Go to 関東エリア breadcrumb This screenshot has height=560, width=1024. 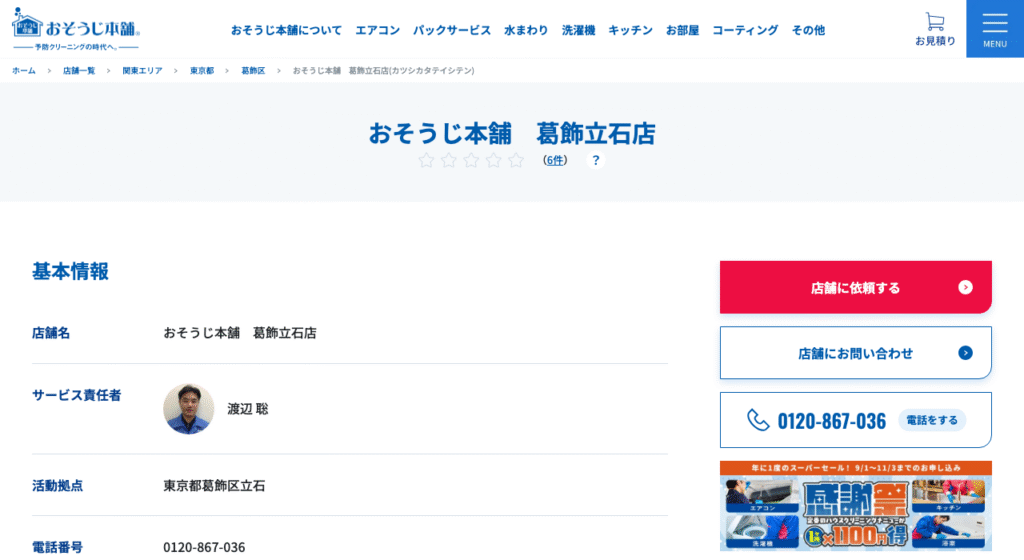142,70
